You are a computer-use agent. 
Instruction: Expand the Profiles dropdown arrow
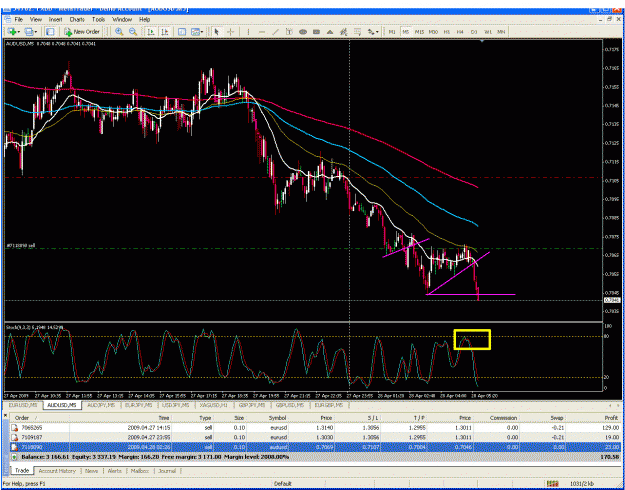[36, 32]
